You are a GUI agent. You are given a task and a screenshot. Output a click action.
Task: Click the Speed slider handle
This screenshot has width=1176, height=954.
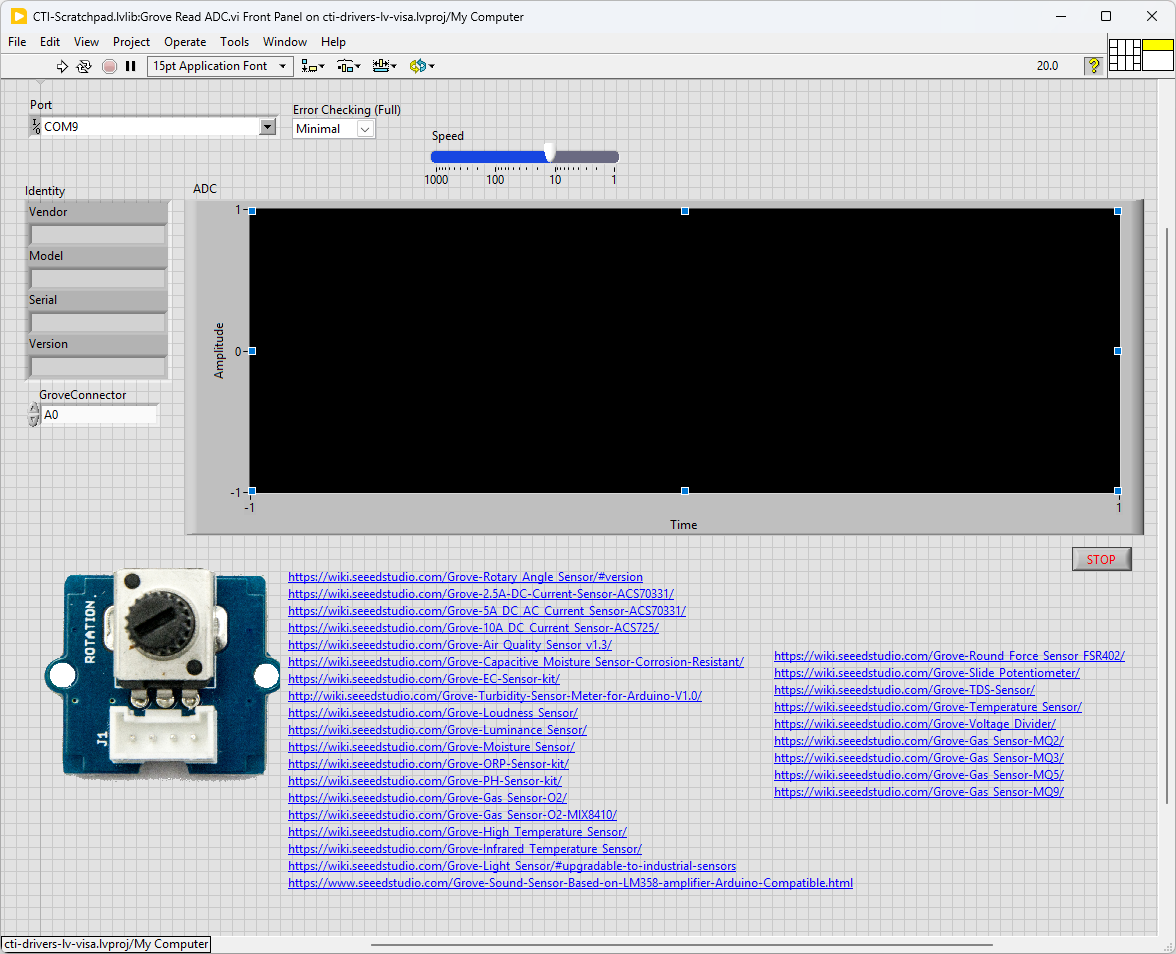(x=549, y=154)
